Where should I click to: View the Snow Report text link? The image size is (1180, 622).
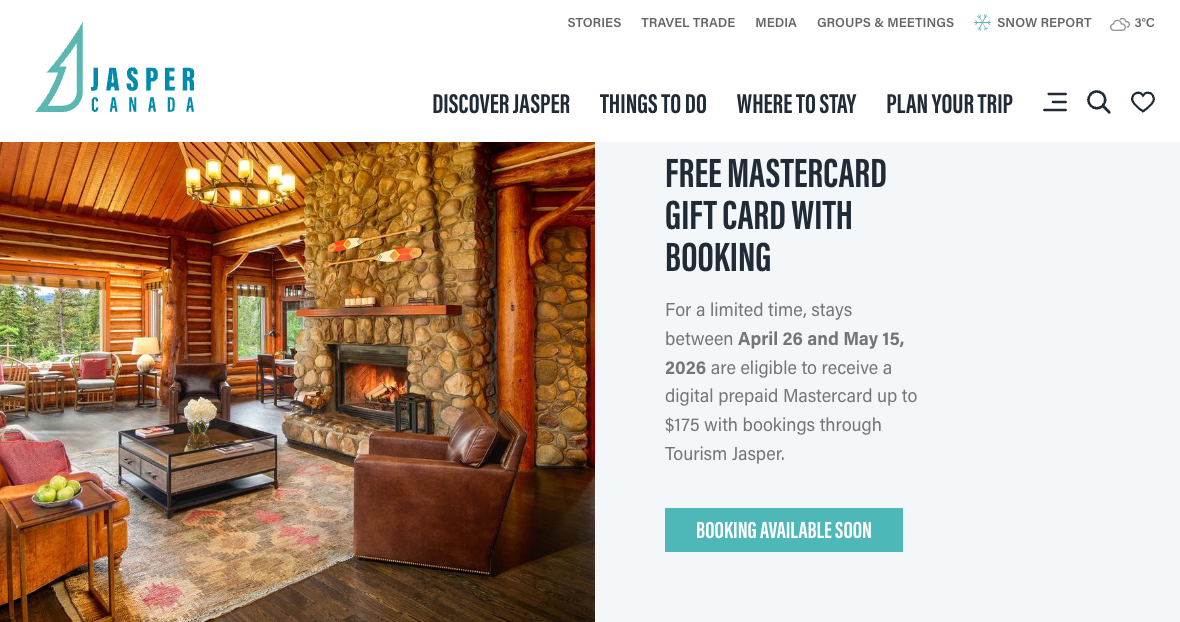1044,23
